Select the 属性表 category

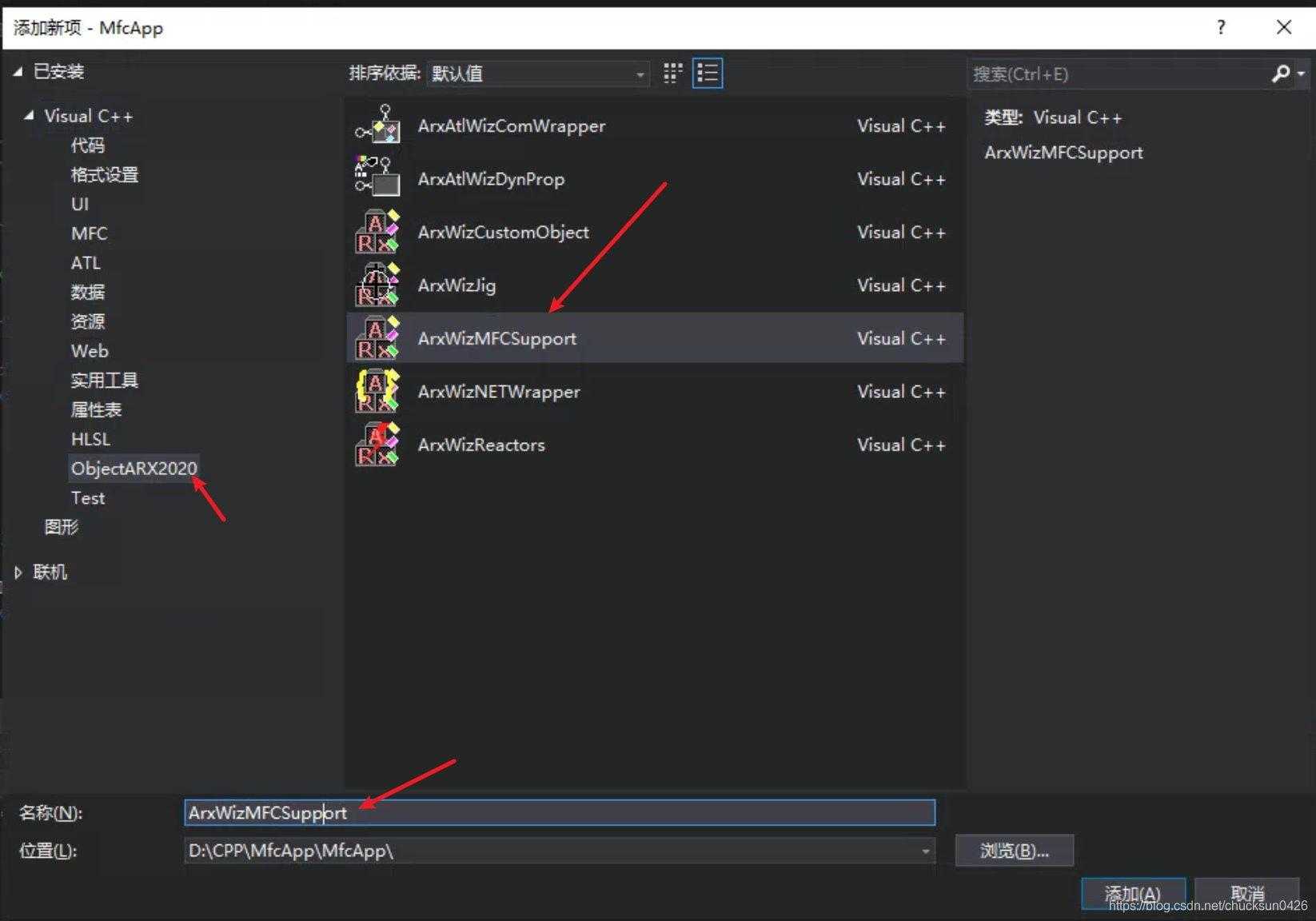(x=96, y=409)
